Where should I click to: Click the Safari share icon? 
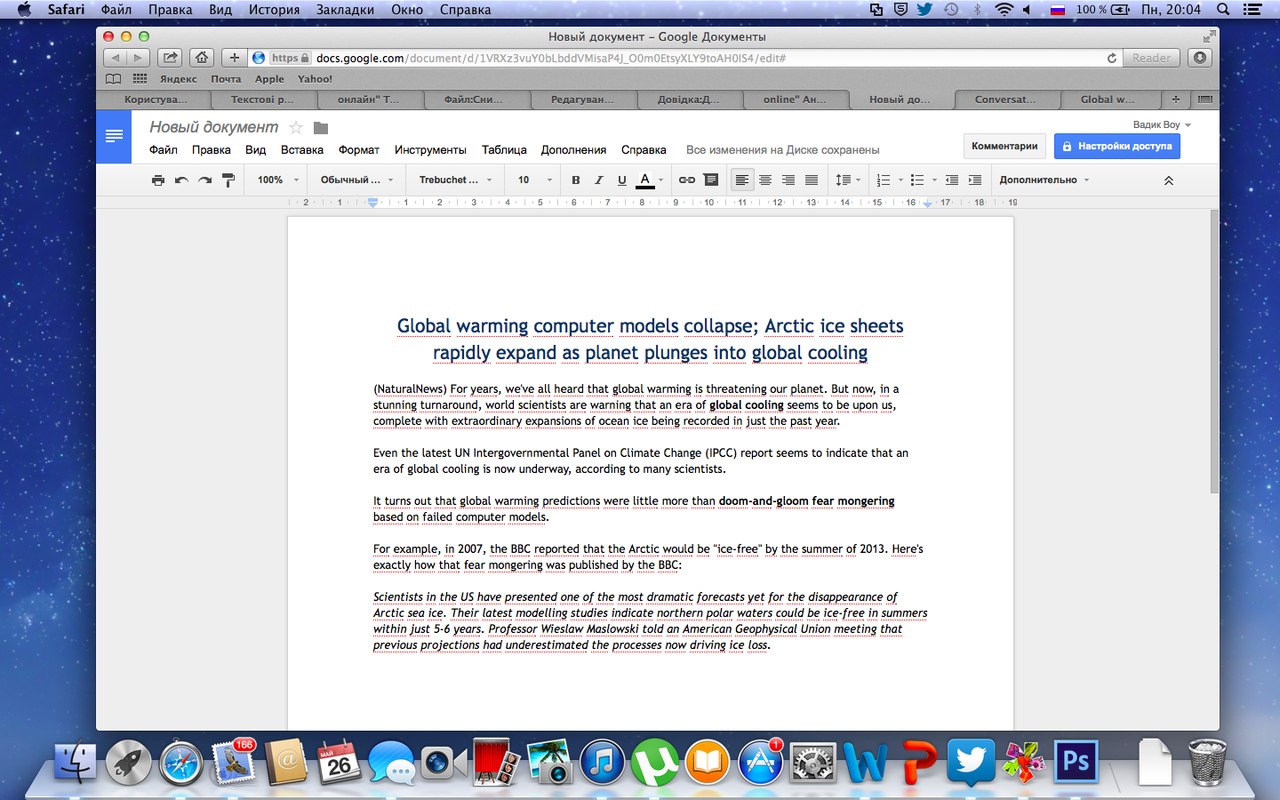(170, 58)
